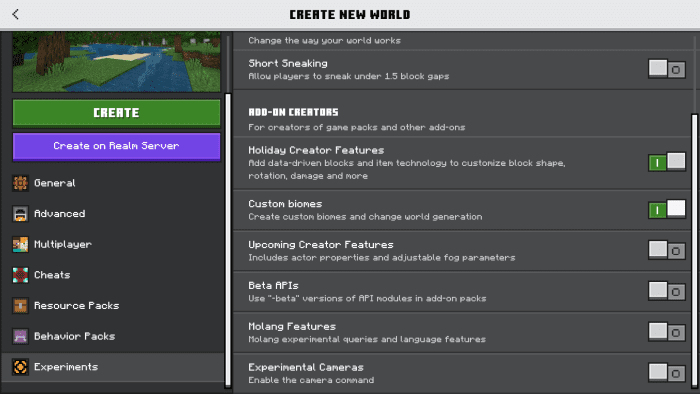Click the Cheats icon
700x394 pixels.
pyautogui.click(x=20, y=275)
